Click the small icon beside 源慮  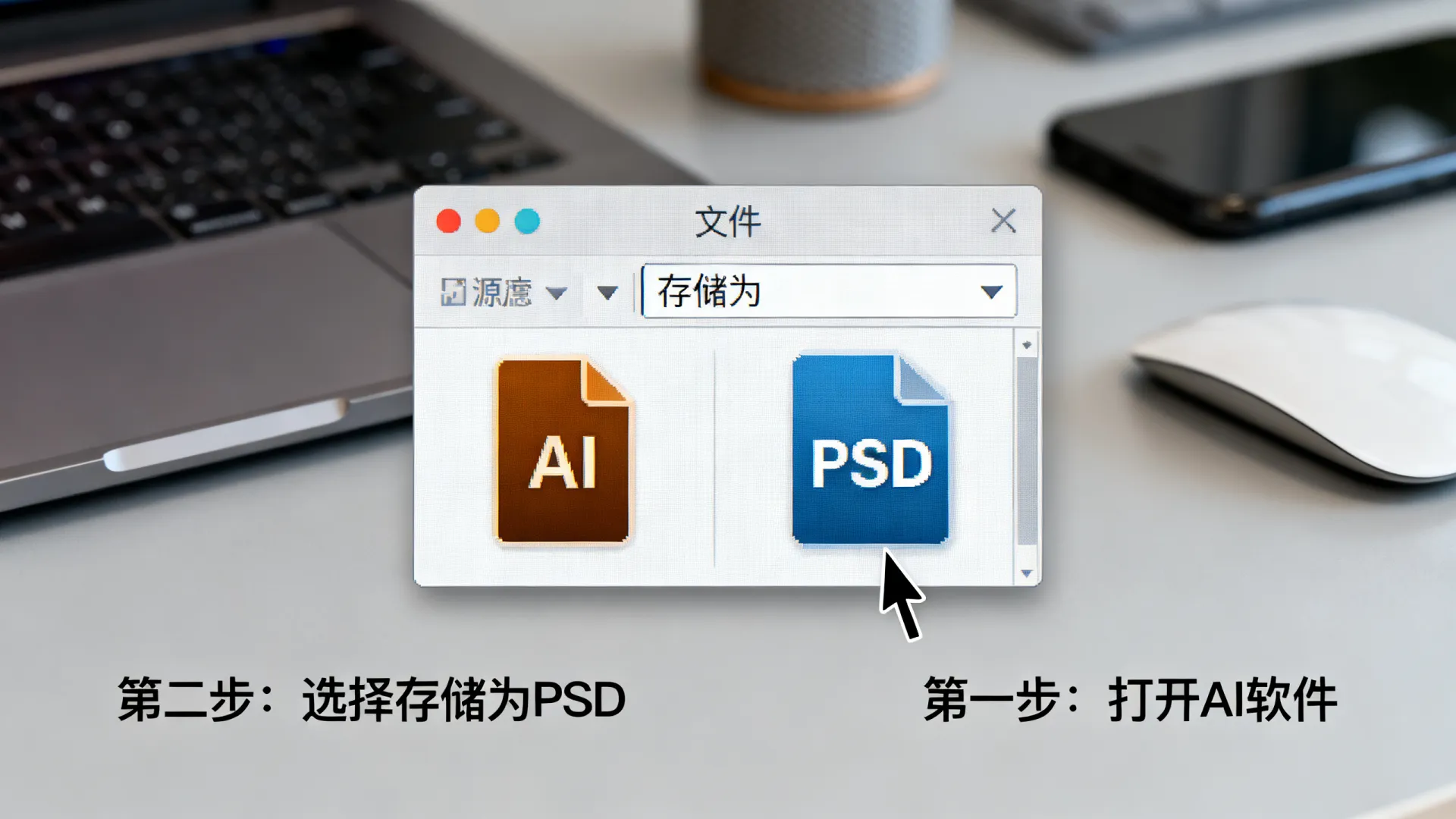[x=453, y=292]
